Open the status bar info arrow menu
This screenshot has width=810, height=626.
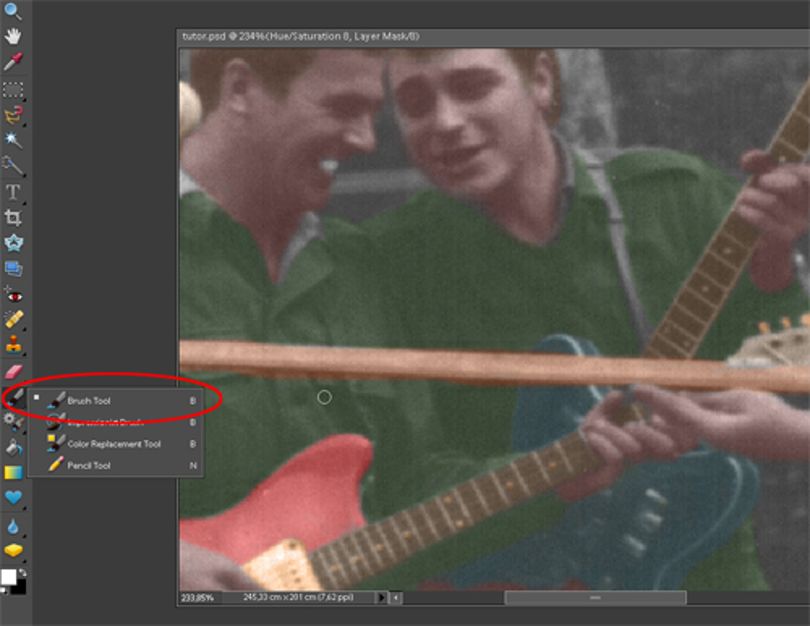(x=381, y=598)
